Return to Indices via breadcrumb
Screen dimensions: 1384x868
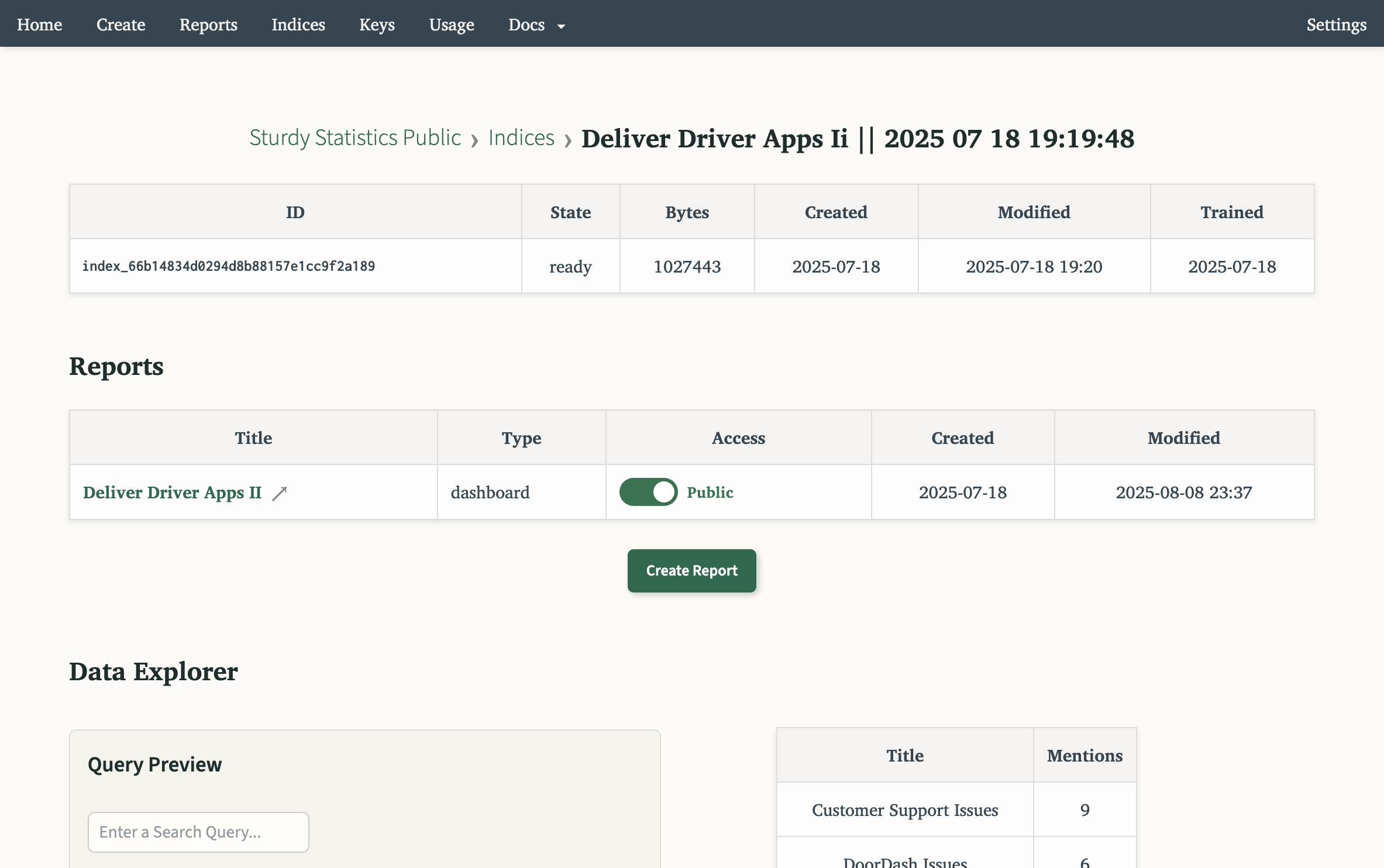click(x=521, y=137)
